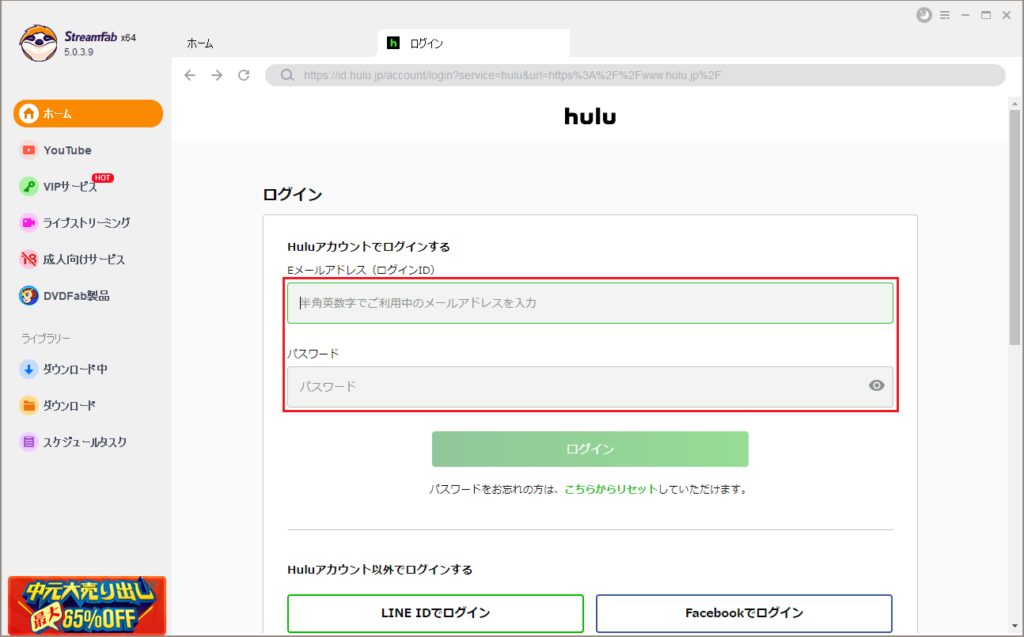Click the DVDFab products mascot icon
Viewport: 1024px width, 637px height.
tap(29, 296)
